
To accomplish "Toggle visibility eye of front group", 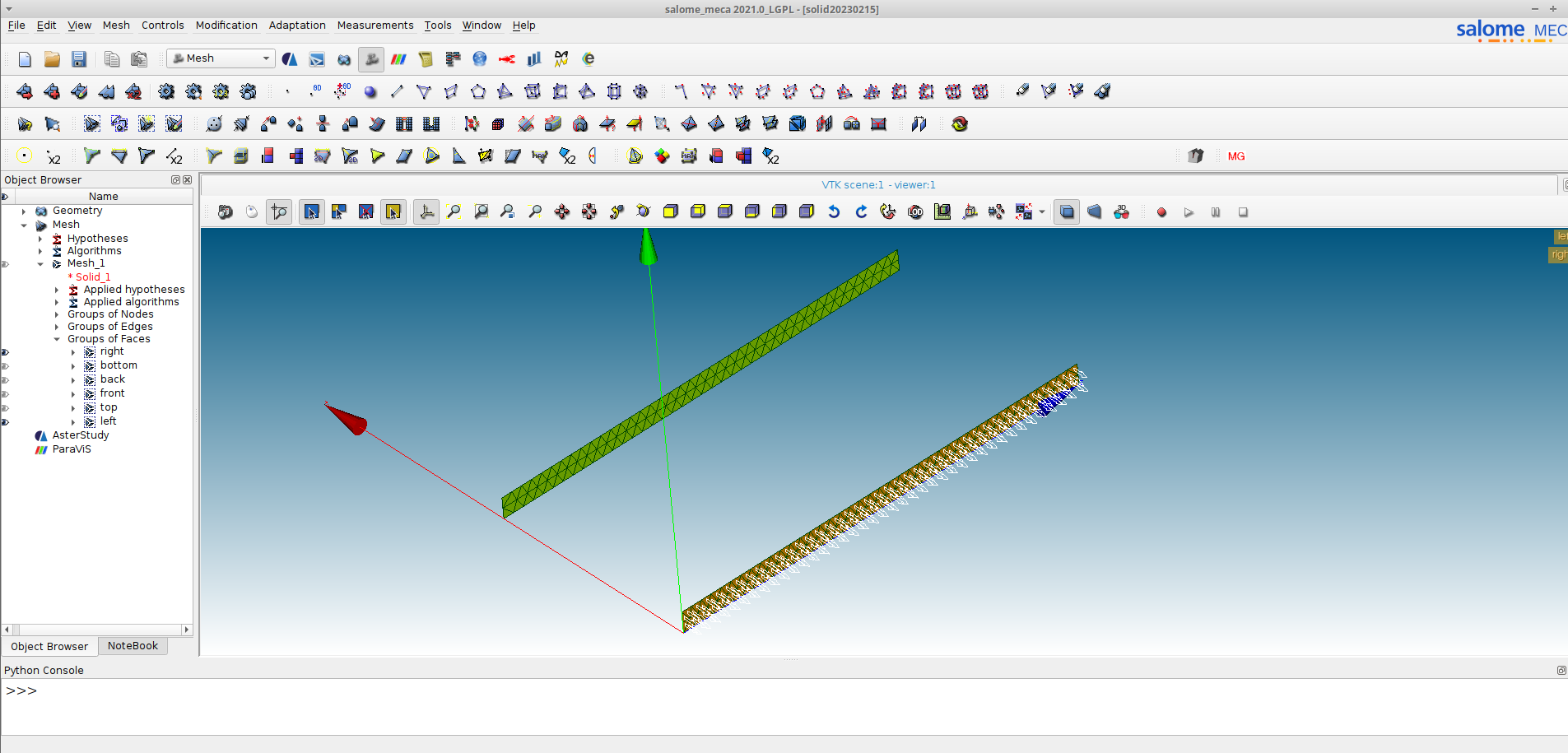I will pyautogui.click(x=5, y=394).
